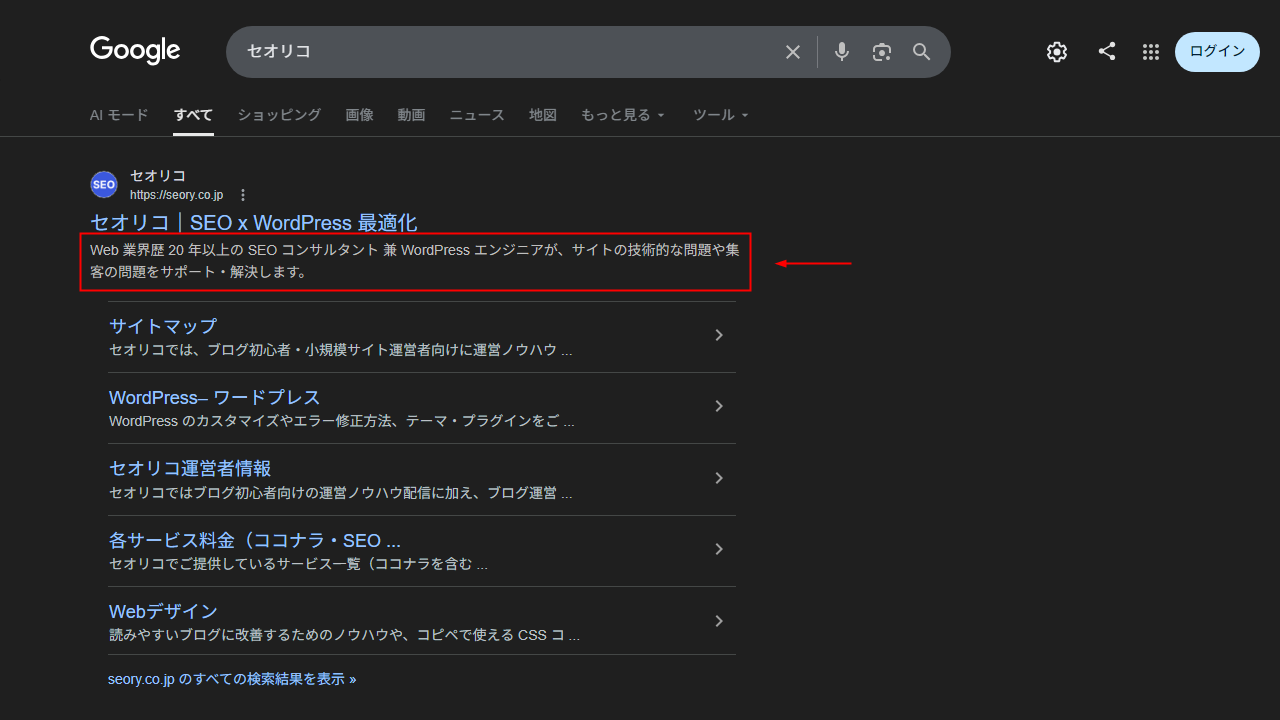Click description セオリコでご提供しているサービス一覧
The width and height of the screenshot is (1280, 720).
click(x=299, y=564)
